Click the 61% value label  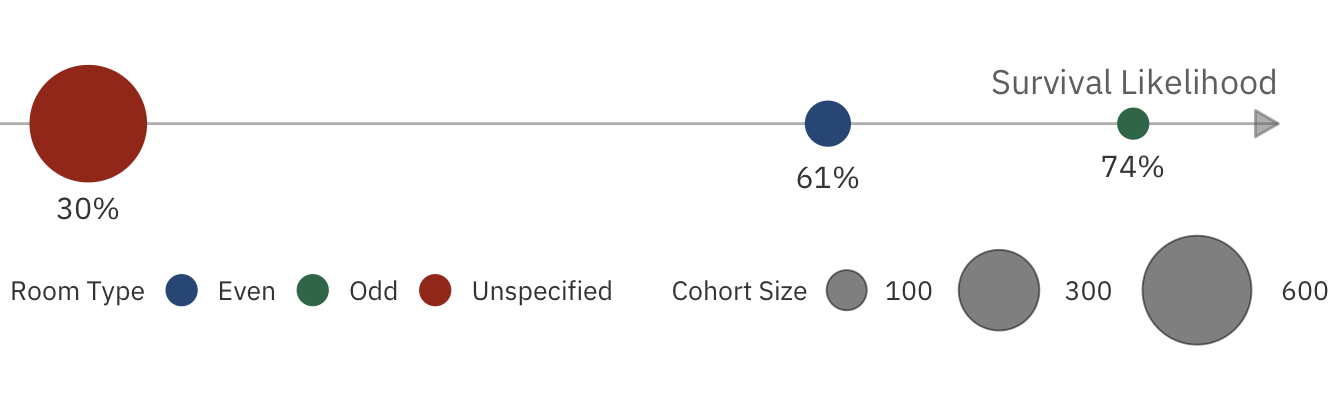point(828,179)
